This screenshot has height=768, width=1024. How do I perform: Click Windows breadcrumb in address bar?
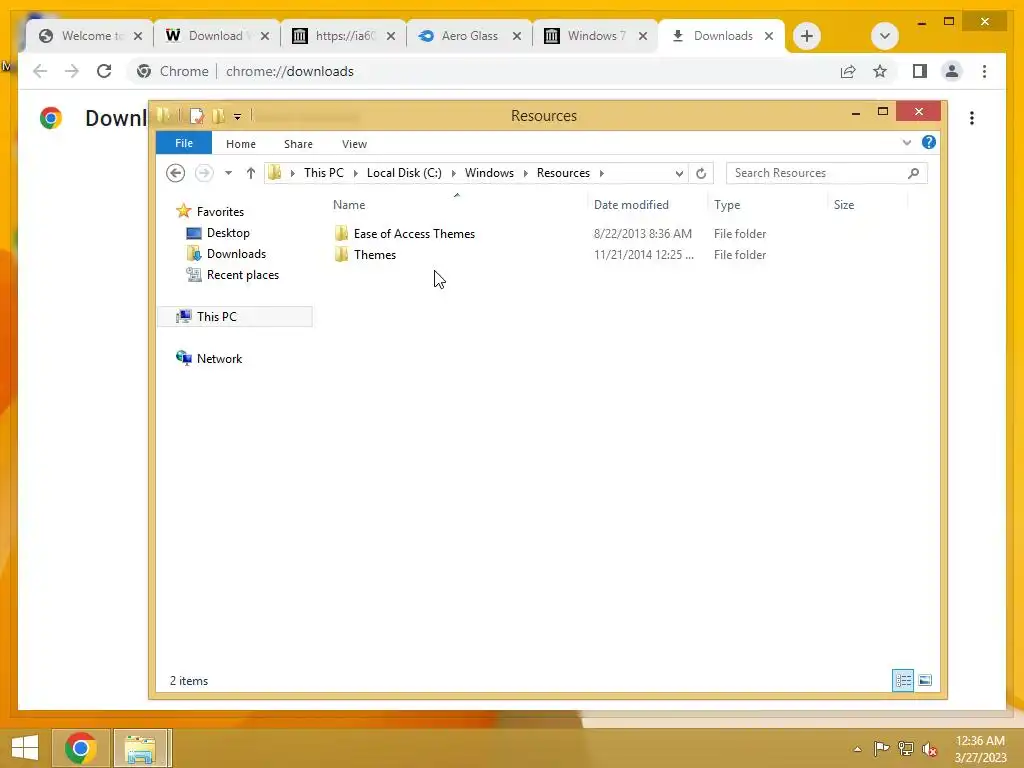coord(489,173)
